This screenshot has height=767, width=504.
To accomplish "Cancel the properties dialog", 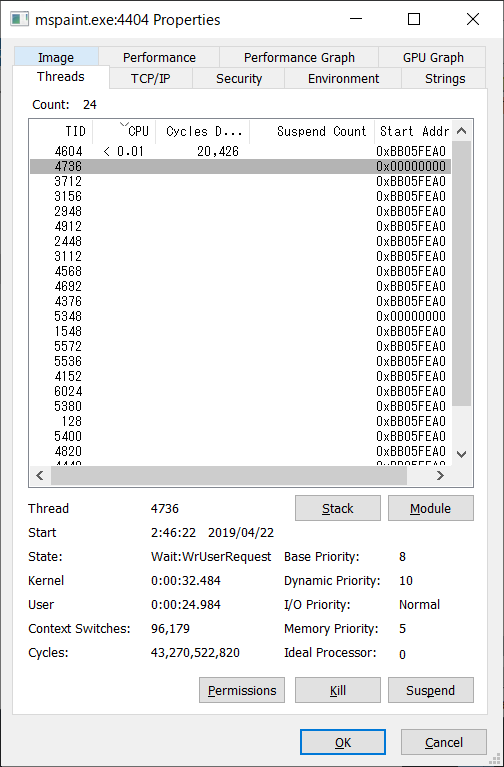I will [x=444, y=742].
